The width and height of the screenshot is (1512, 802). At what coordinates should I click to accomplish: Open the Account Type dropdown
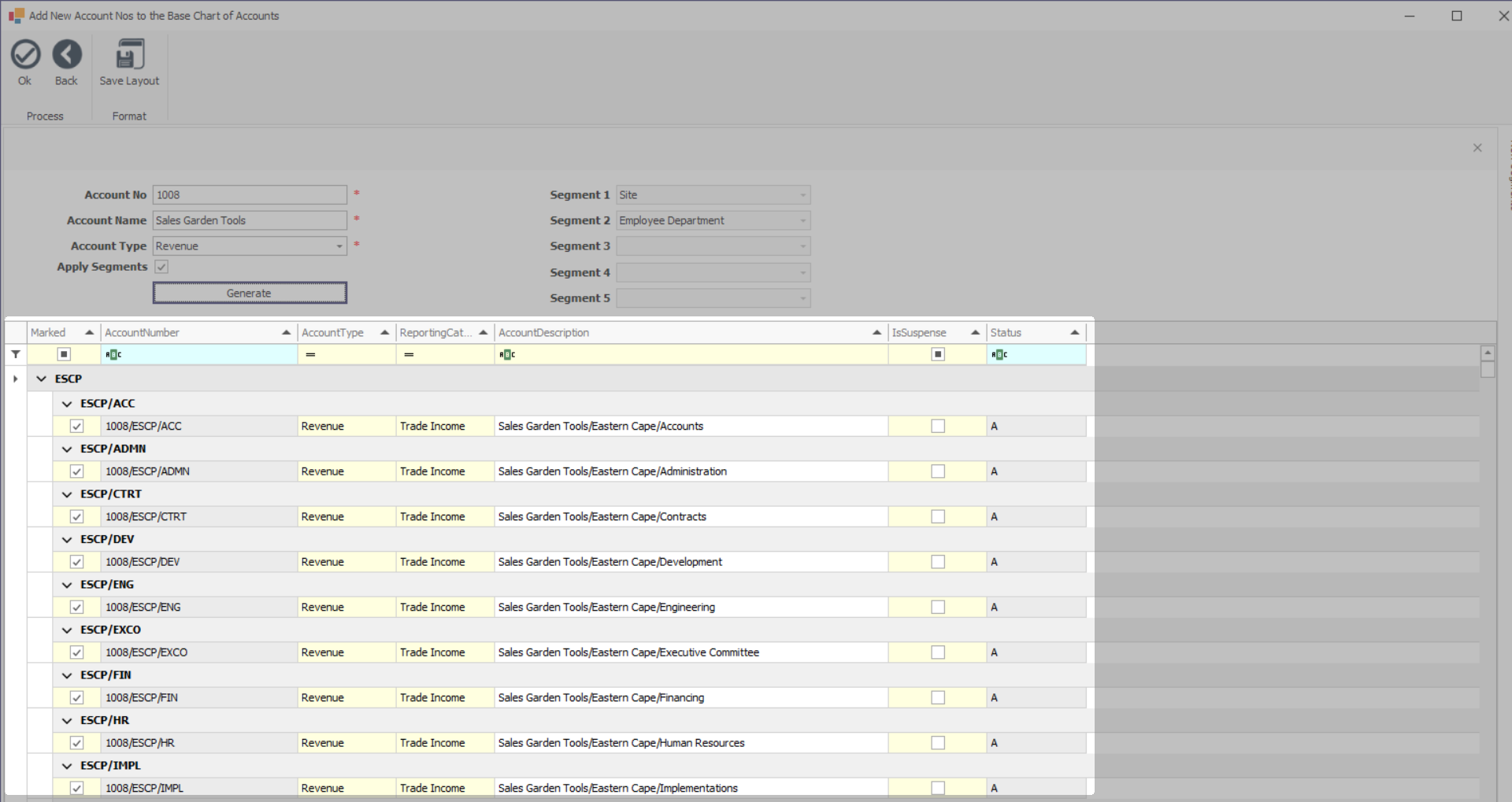coord(339,246)
